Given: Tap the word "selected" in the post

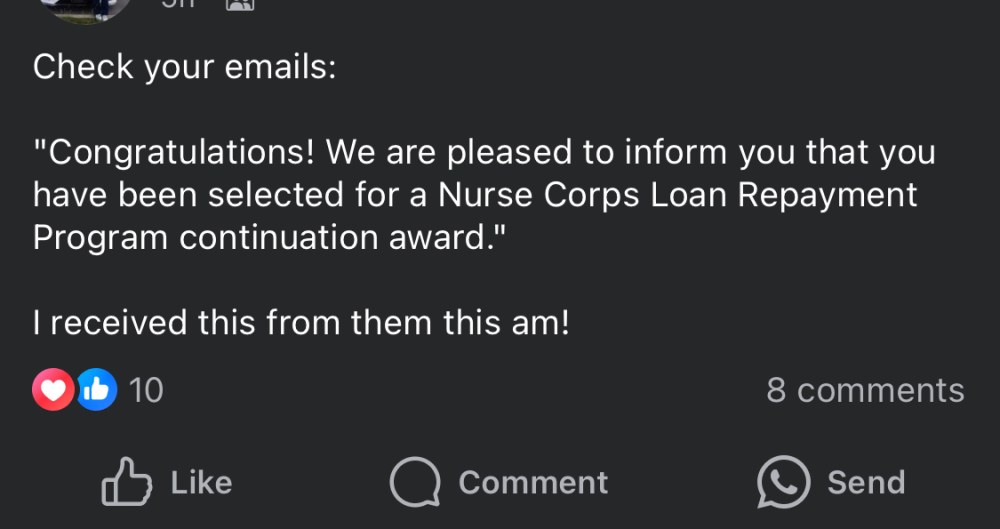Looking at the screenshot, I should pos(276,195).
